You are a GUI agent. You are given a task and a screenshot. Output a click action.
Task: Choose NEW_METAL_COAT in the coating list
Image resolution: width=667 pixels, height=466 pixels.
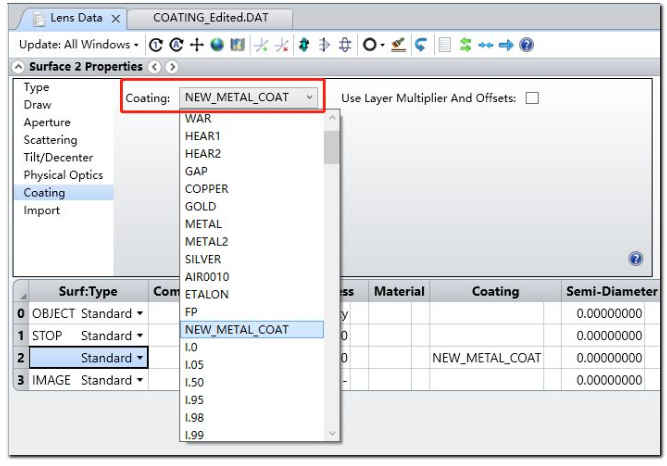pyautogui.click(x=252, y=329)
